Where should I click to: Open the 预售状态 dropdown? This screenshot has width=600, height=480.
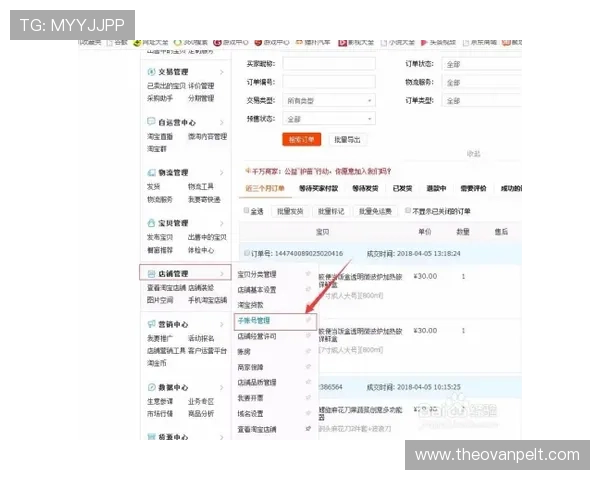click(329, 119)
